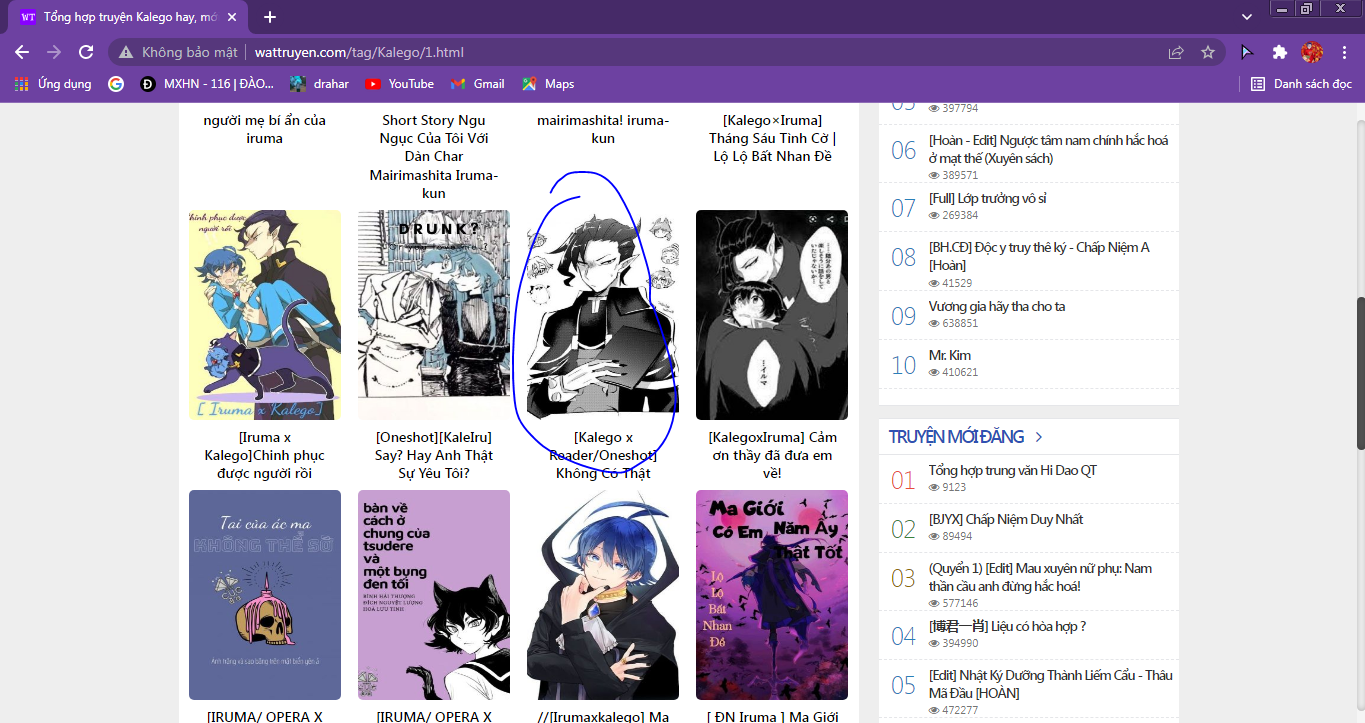Open Bàn về cách ở chung của tsudere cover
This screenshot has height=723, width=1365.
[434, 595]
